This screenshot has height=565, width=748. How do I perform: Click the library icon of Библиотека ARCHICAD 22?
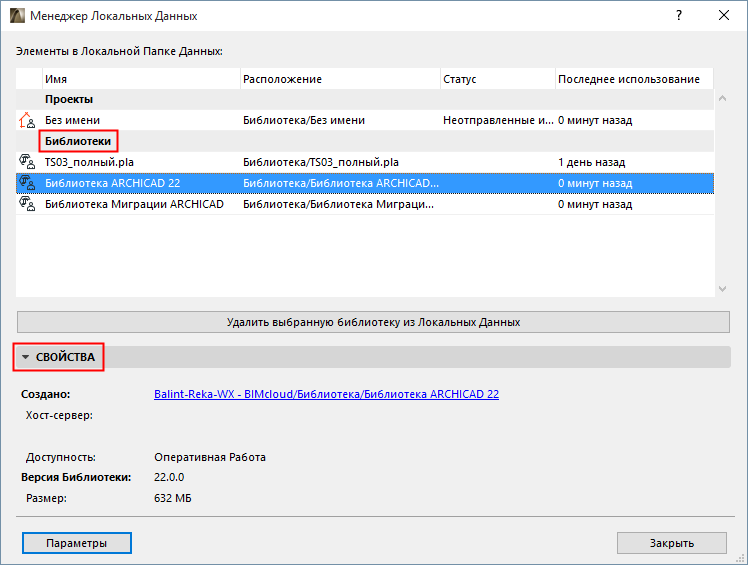(x=27, y=183)
